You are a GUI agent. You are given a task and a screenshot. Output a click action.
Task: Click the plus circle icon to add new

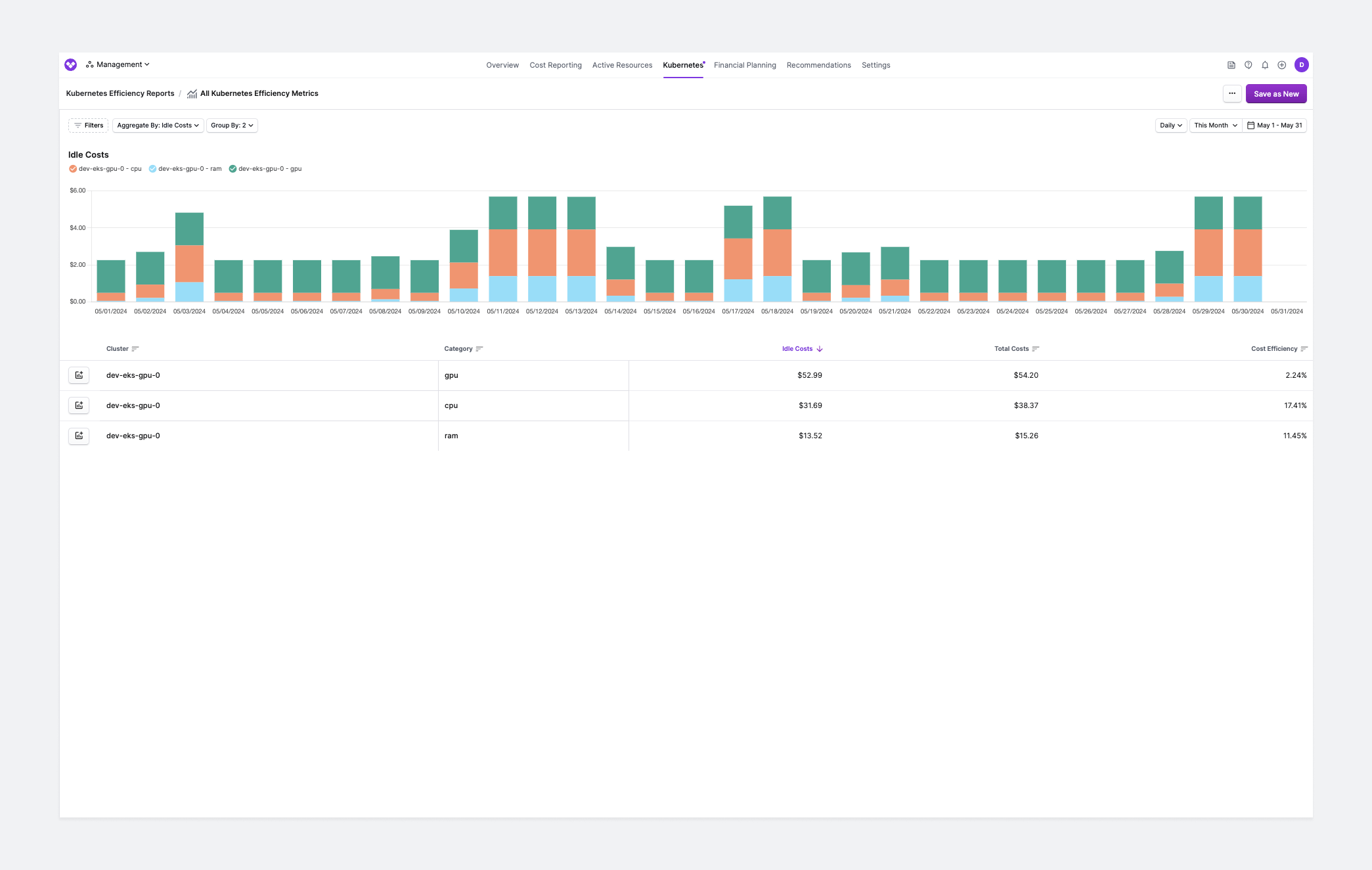tap(1281, 64)
